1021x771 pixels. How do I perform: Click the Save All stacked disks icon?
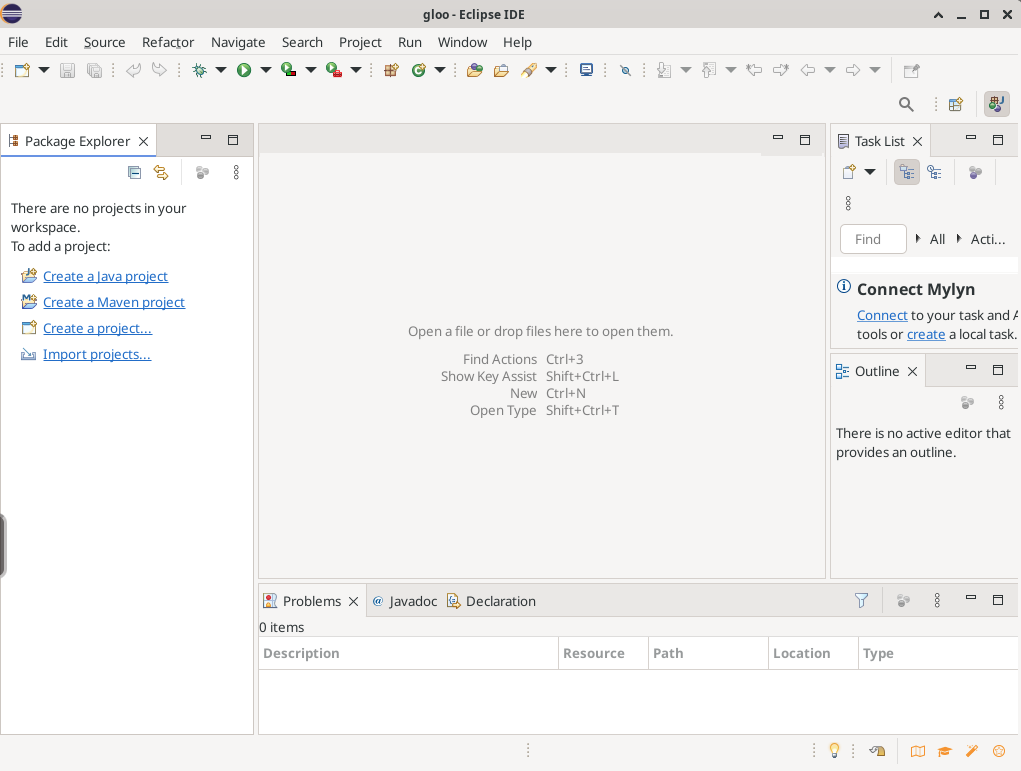[x=94, y=70]
